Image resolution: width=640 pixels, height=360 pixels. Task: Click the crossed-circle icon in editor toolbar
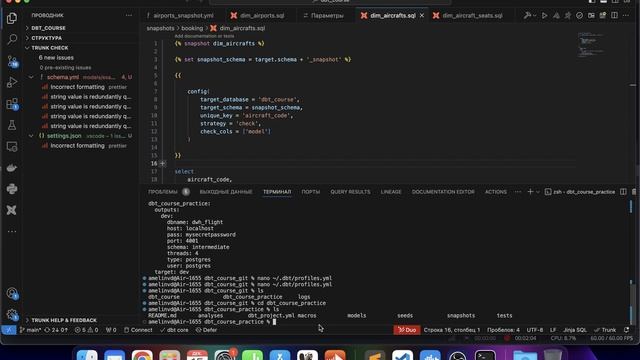click(579, 16)
